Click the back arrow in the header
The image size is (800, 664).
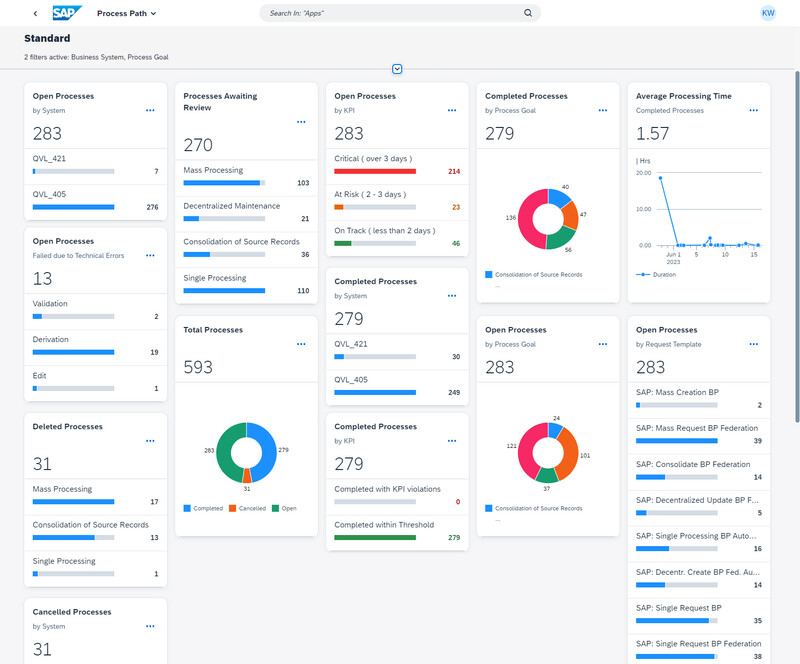[x=36, y=14]
